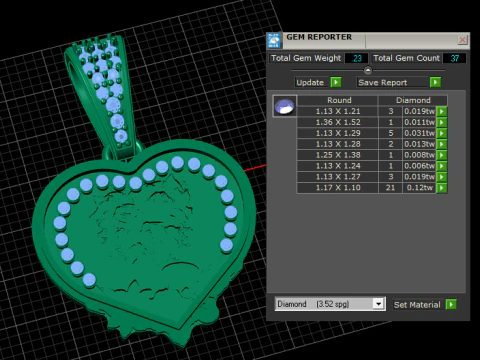Viewport: 480px width, 360px height.
Task: Select the round diamond gem thumbnail
Action: (284, 106)
